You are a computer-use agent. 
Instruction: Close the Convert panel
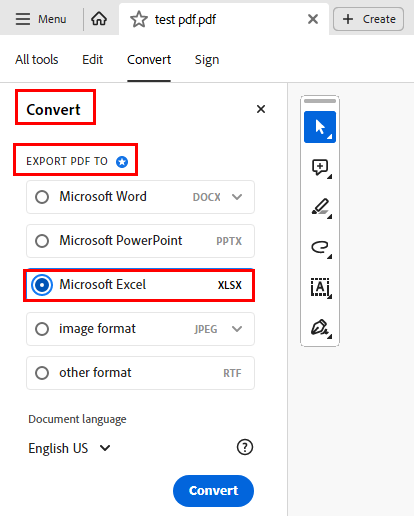(261, 109)
